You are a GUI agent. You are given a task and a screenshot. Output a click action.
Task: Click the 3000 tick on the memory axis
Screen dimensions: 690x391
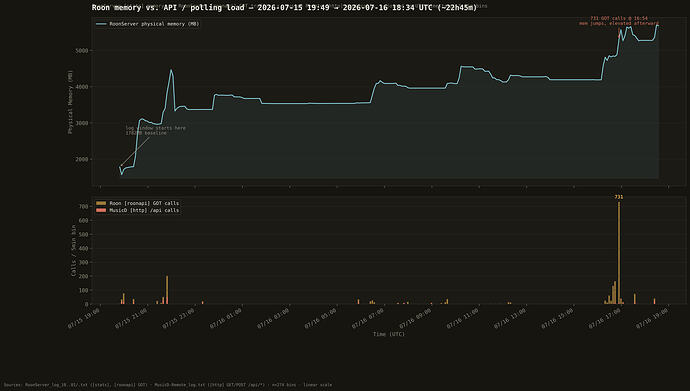(82, 123)
